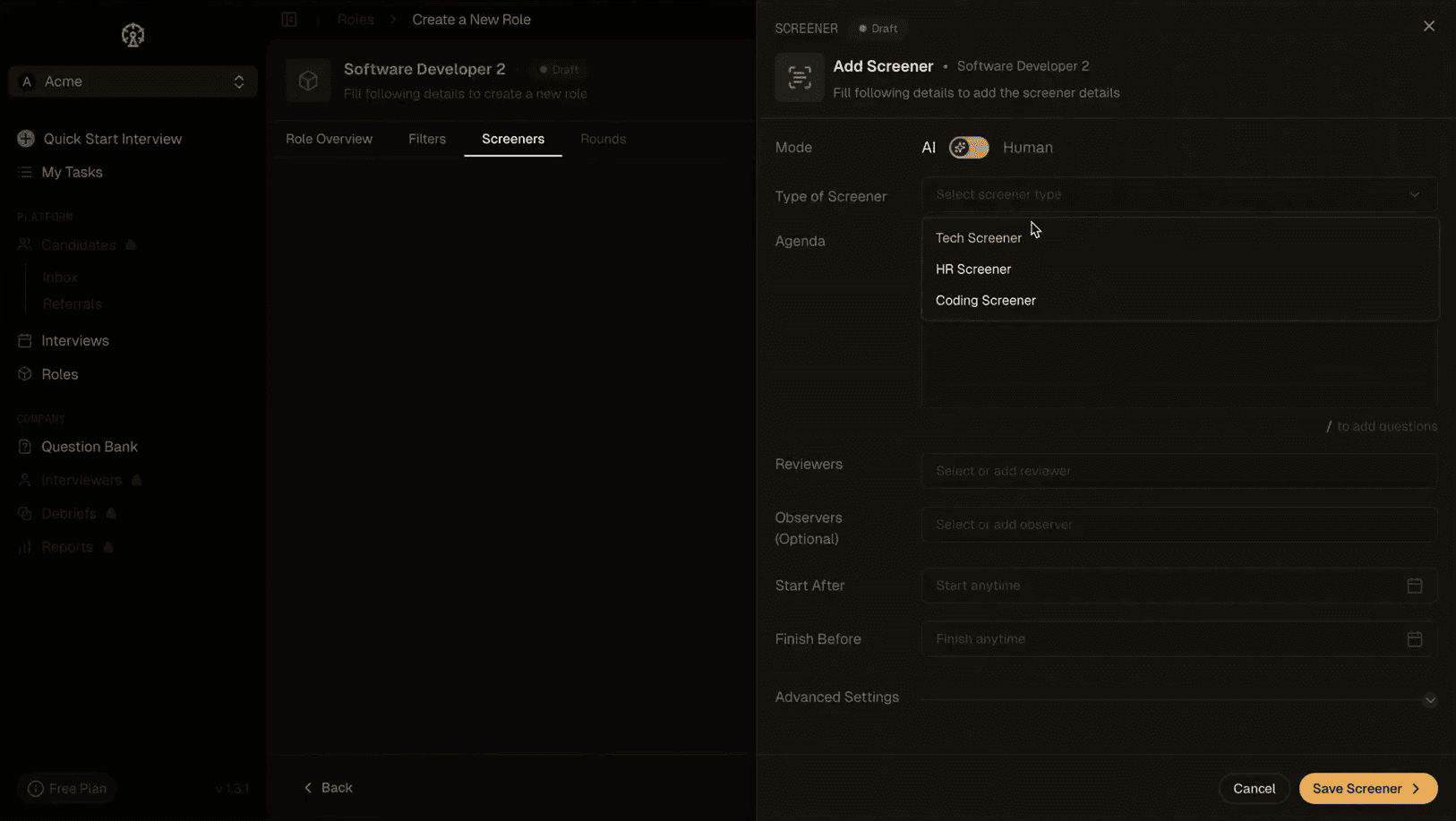Click the Interviewers person icon
The height and width of the screenshot is (821, 1456).
(25, 481)
